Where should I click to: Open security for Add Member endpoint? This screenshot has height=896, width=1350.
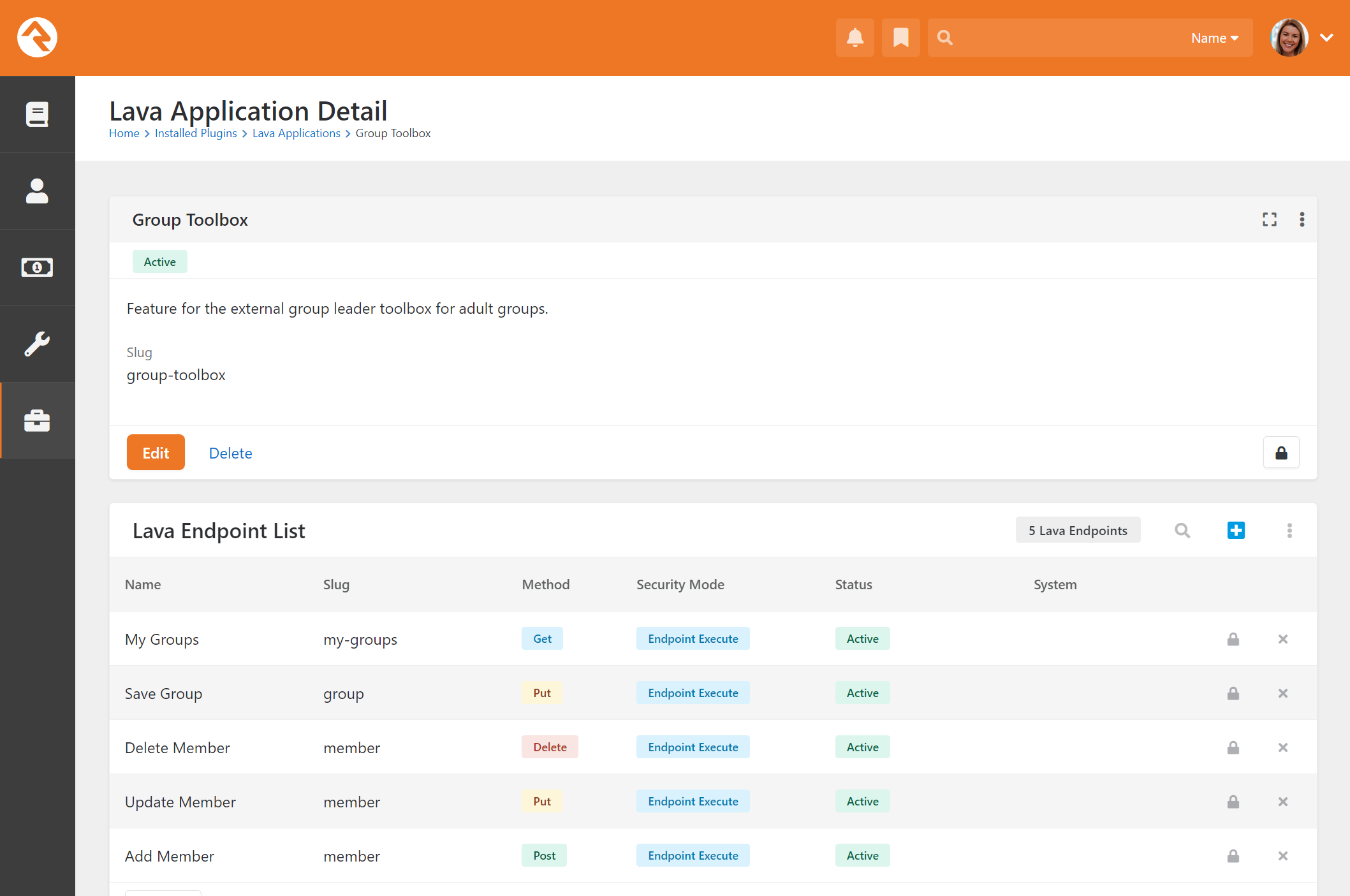[1233, 856]
